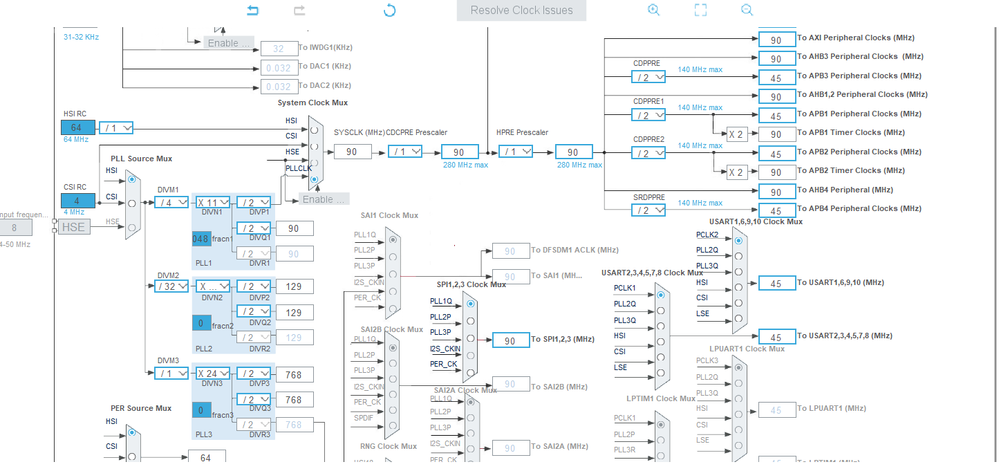Open the DIVQ3 /2 dropdown
This screenshot has height=465, width=999.
(x=254, y=399)
